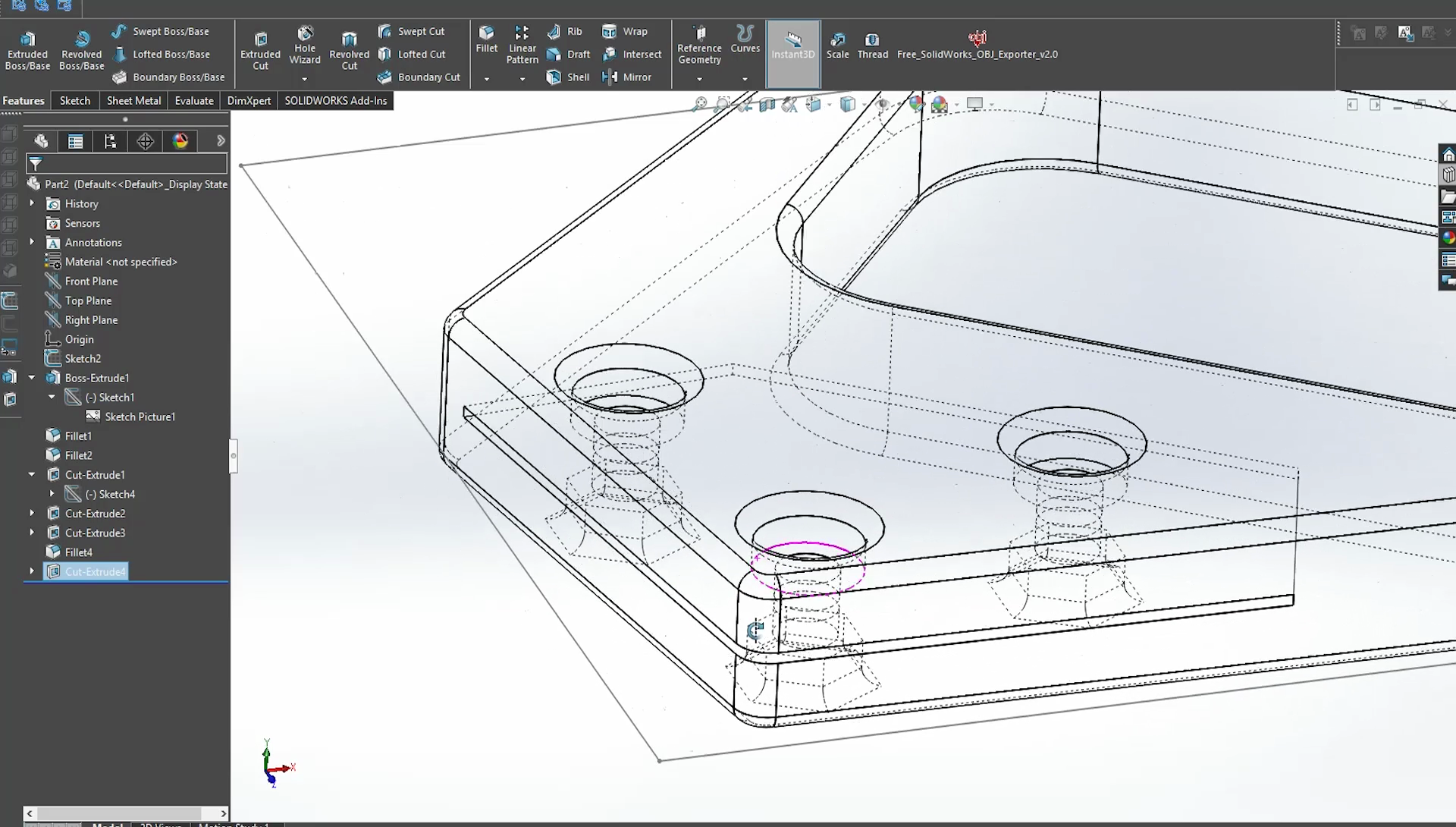This screenshot has height=827, width=1456.
Task: Select the Linear Pattern tool
Action: tap(521, 45)
